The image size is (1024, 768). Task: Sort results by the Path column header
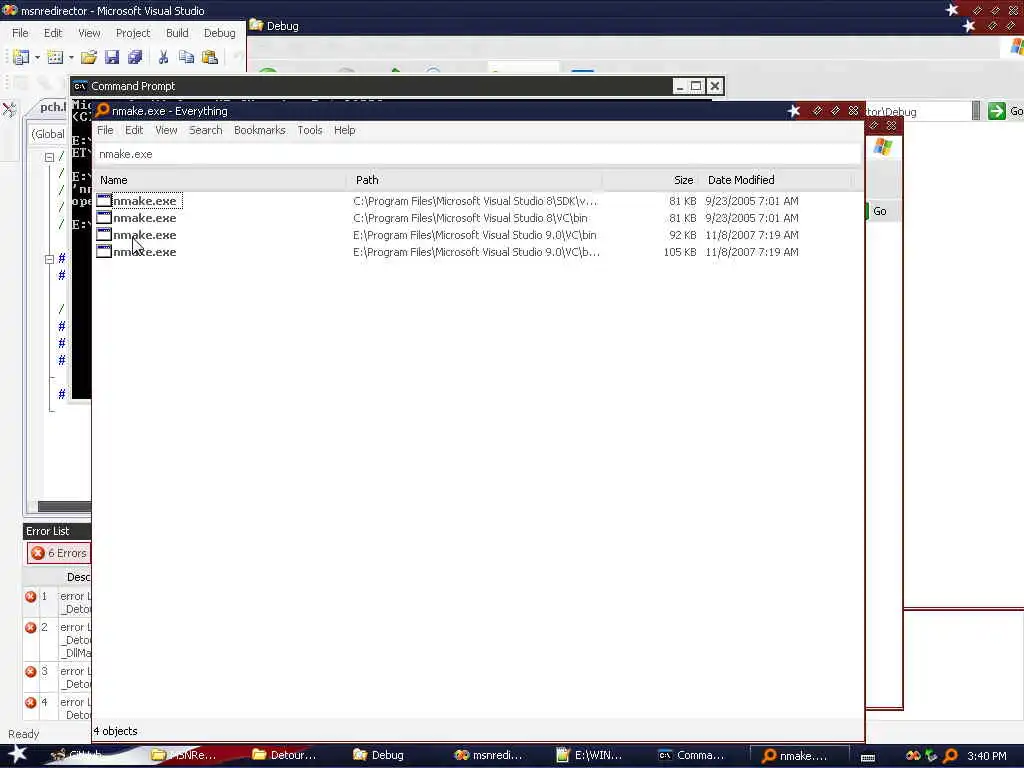click(475, 180)
